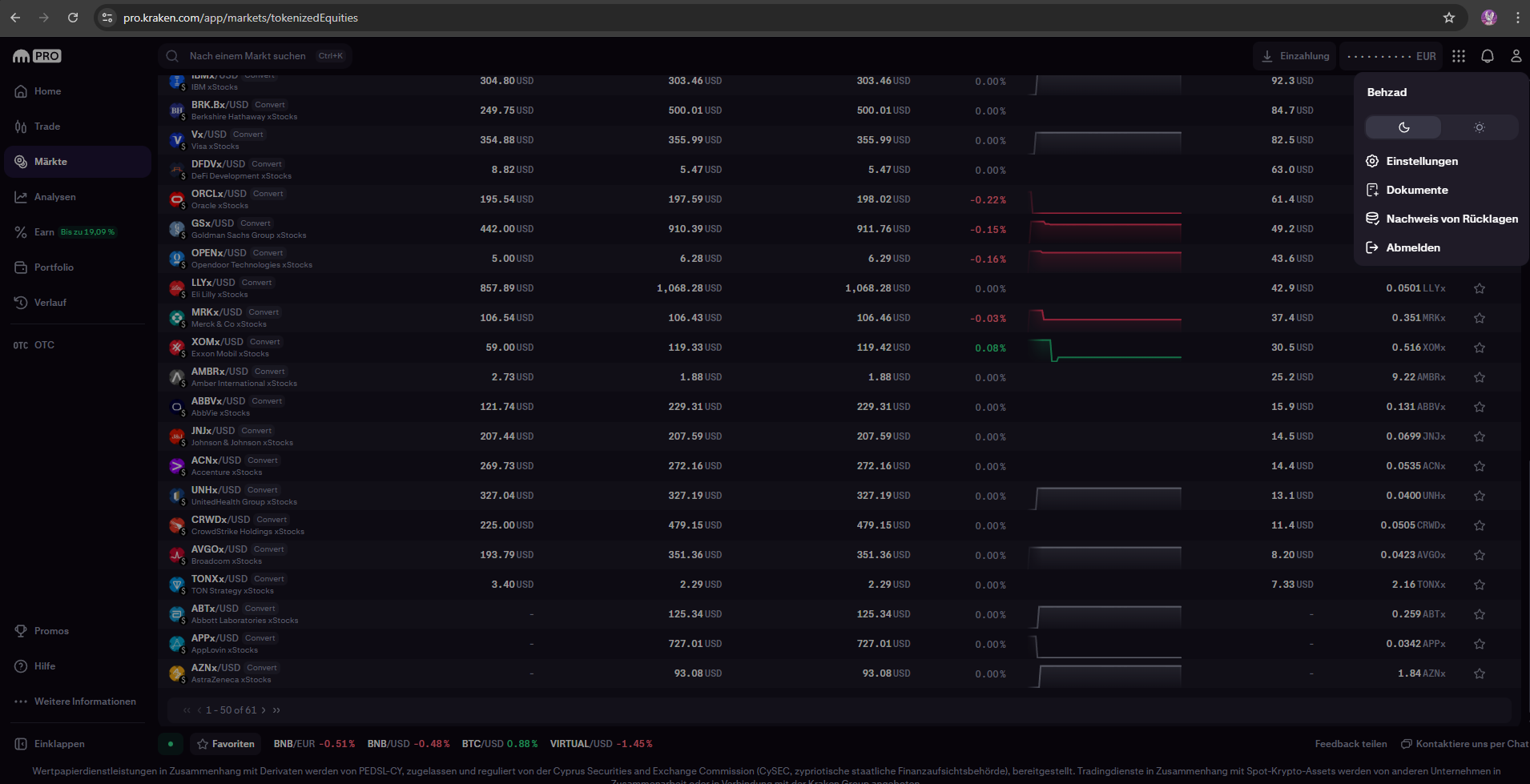
Task: Click the Kraken Pro logo
Action: [x=37, y=56]
